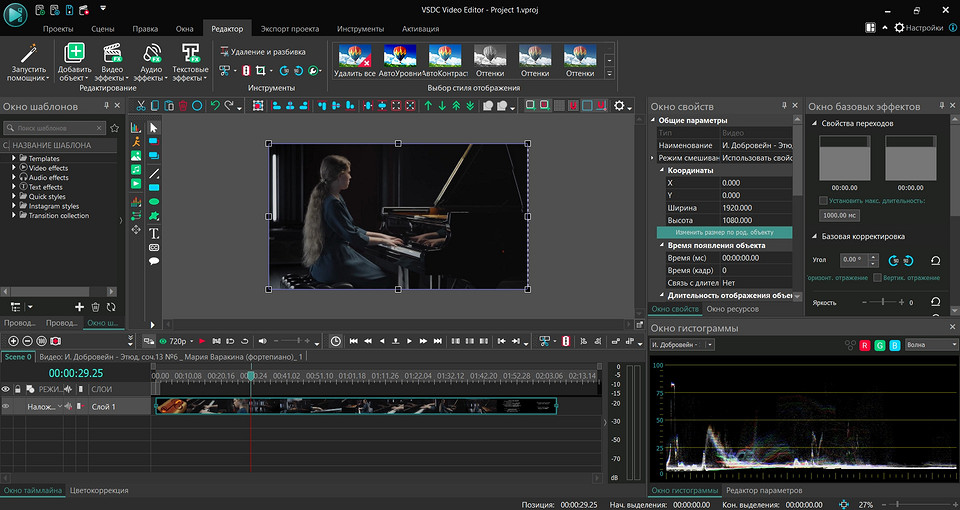Select the Text (T) tool

pos(154,233)
